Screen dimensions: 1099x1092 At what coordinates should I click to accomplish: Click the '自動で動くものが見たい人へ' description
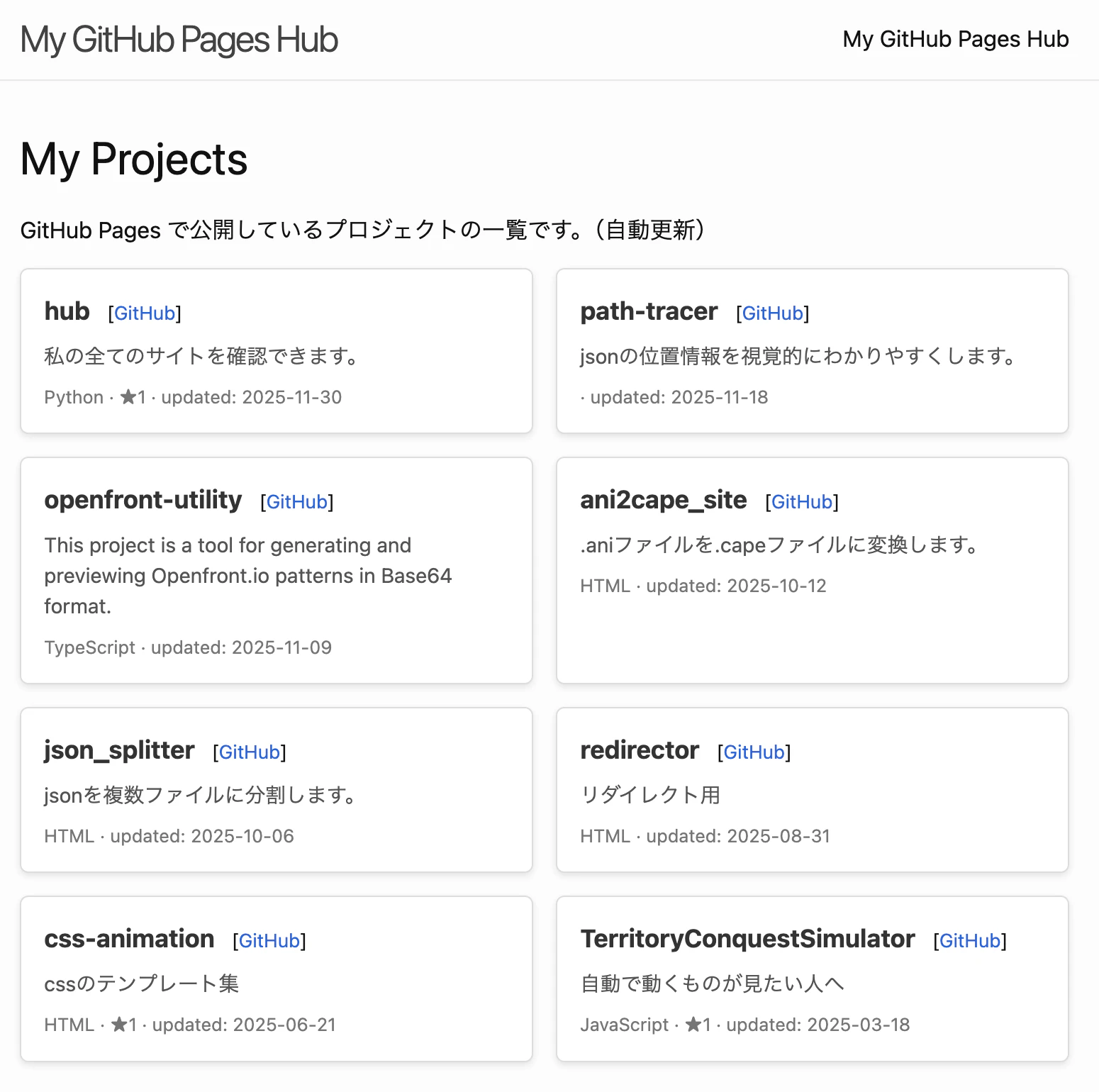tap(713, 984)
